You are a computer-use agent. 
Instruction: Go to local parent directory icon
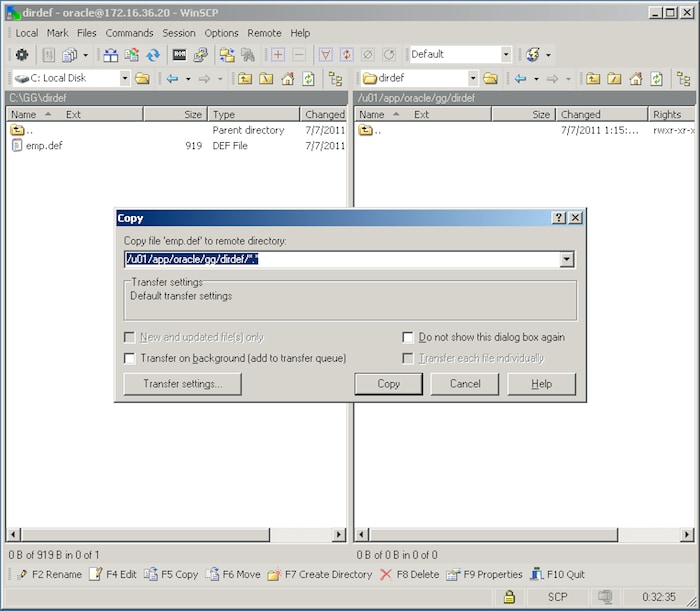[x=245, y=79]
